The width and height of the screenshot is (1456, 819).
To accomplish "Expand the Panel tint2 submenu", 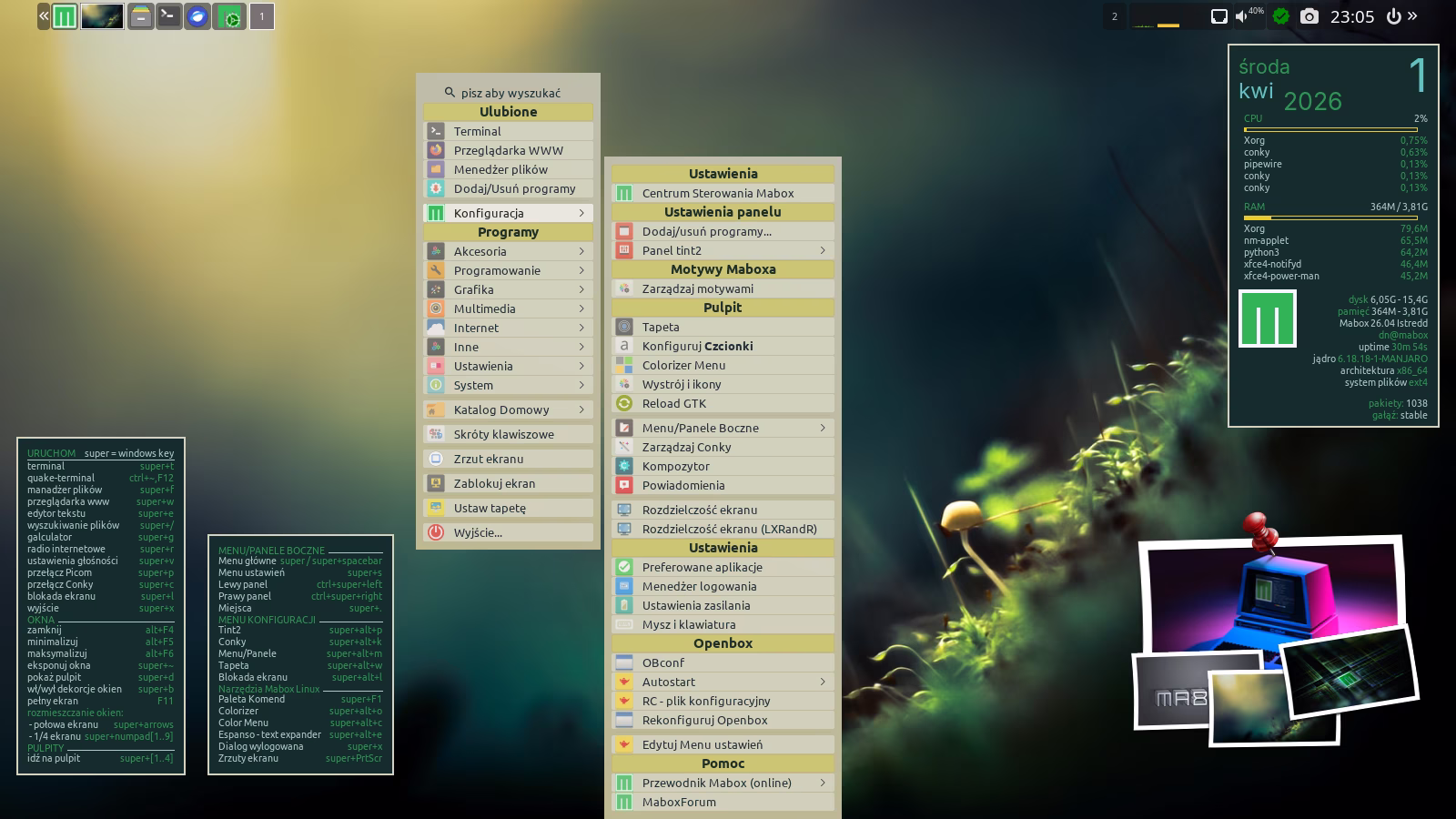I will click(723, 250).
